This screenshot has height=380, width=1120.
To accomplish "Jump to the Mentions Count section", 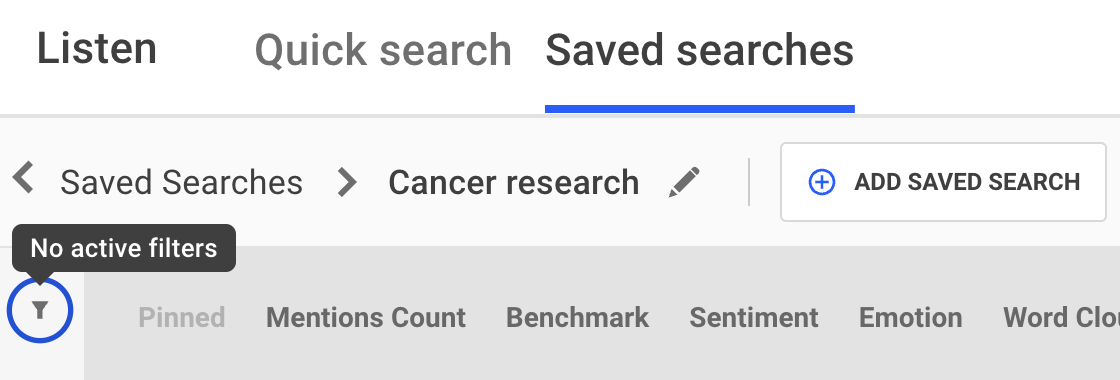I will 366,317.
